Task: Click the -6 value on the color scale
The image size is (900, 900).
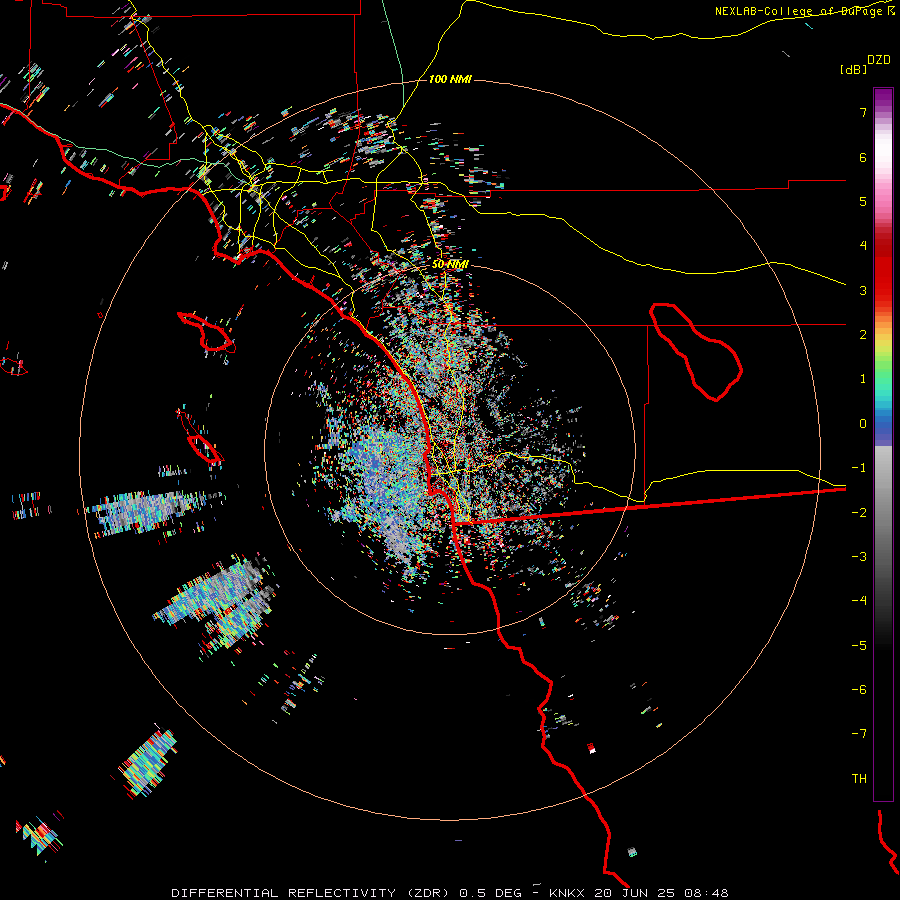Action: tap(859, 689)
